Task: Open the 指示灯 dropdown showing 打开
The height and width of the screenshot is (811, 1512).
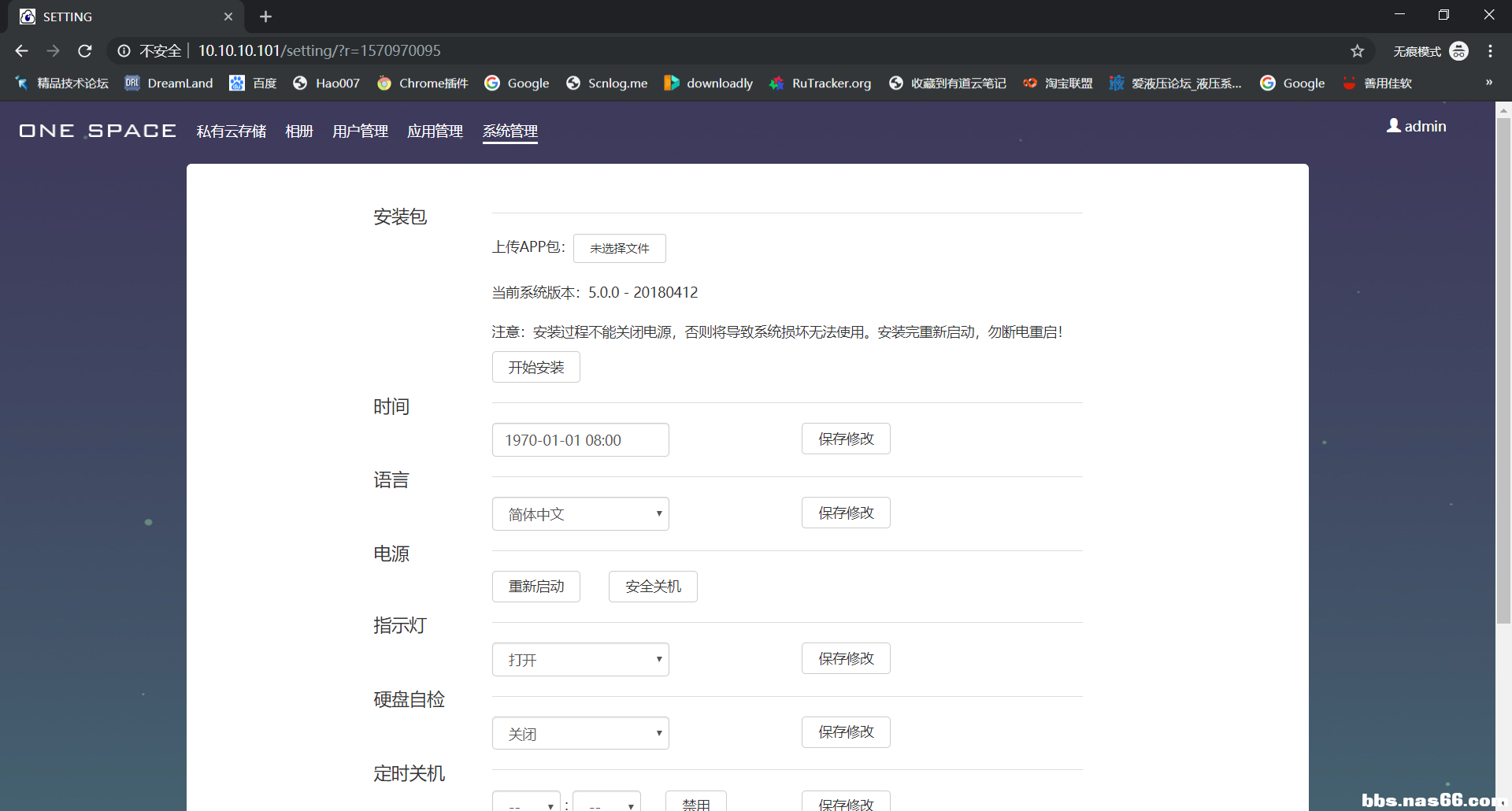Action: (x=580, y=660)
